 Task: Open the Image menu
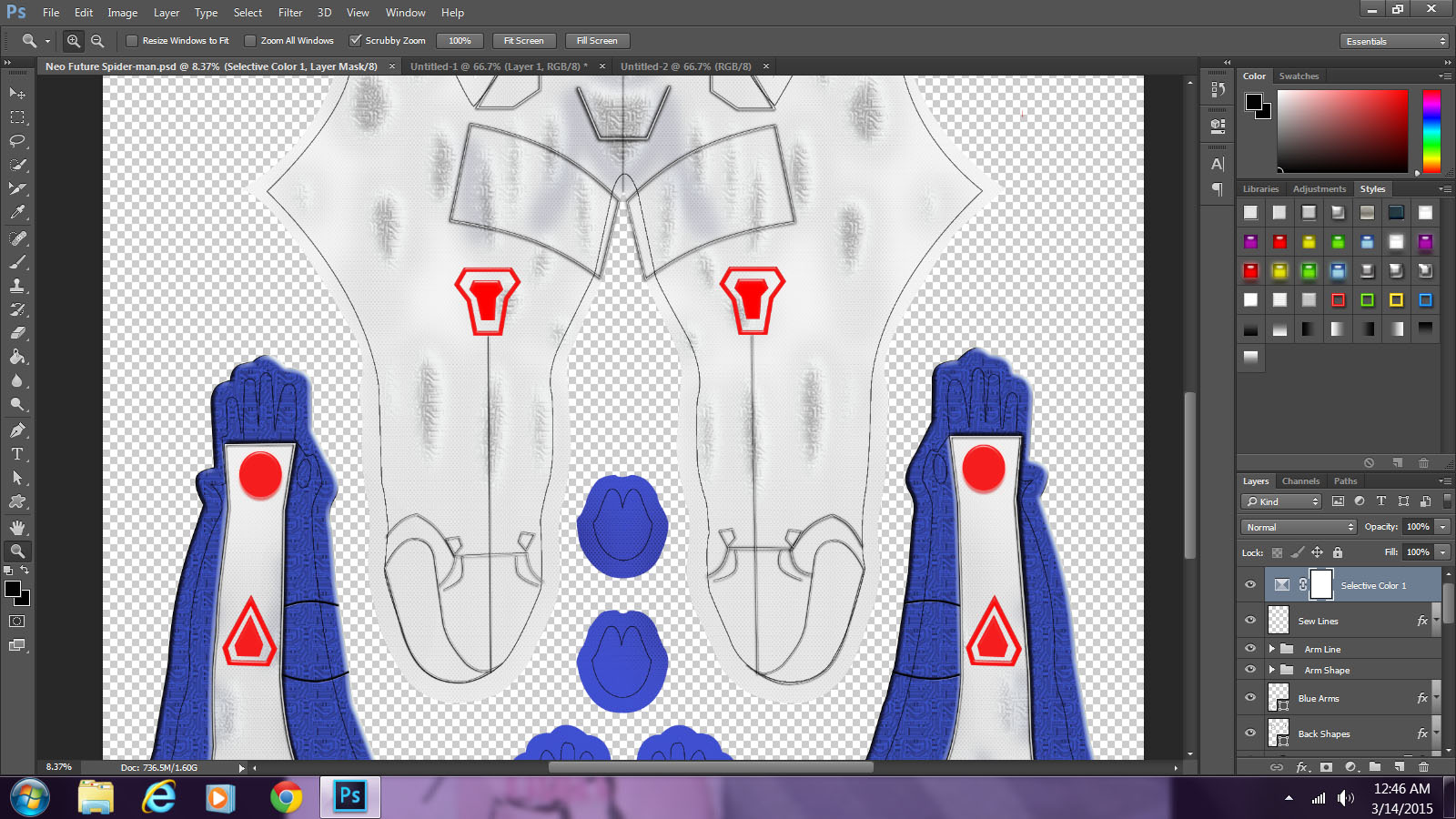(x=123, y=13)
